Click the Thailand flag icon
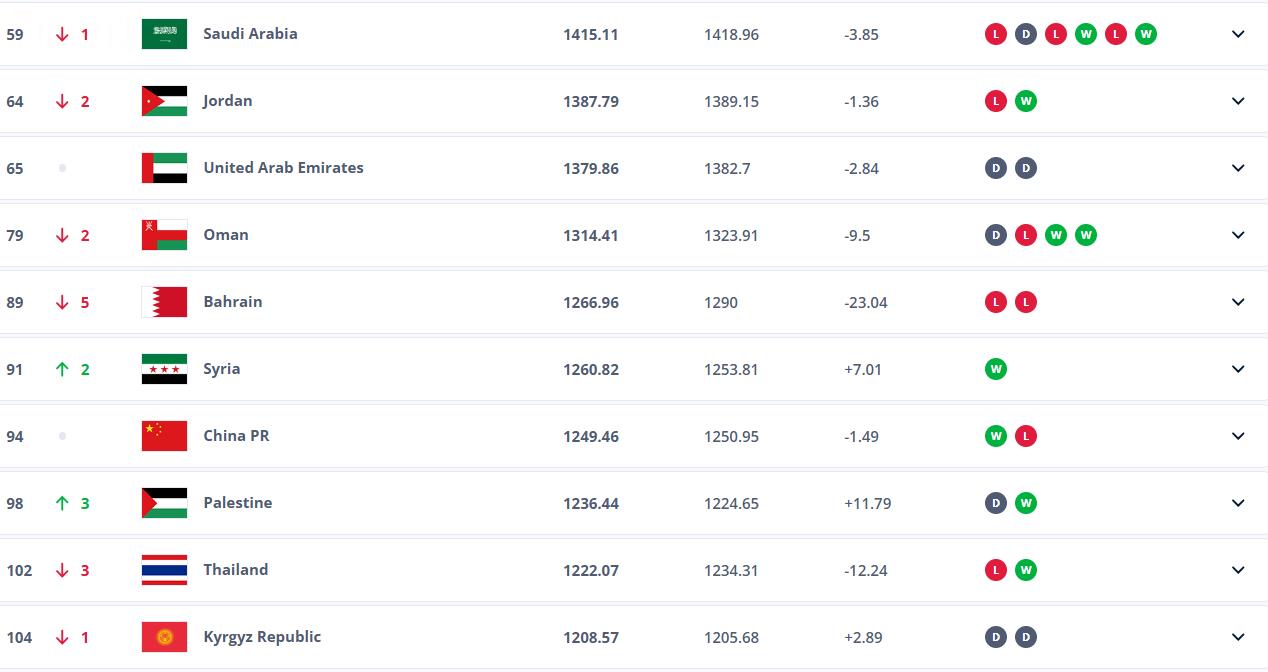The image size is (1268, 672). point(164,570)
